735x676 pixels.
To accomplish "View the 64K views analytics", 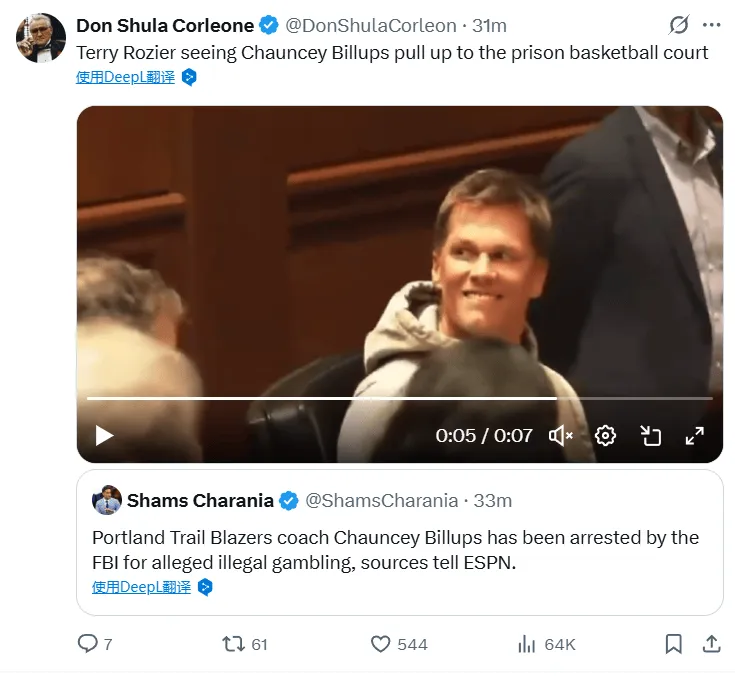I will coord(527,644).
